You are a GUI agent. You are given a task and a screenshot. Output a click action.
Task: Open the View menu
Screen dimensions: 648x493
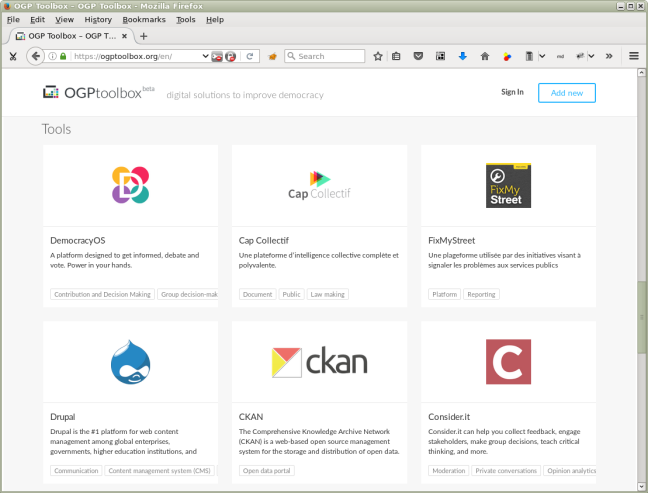(64, 19)
